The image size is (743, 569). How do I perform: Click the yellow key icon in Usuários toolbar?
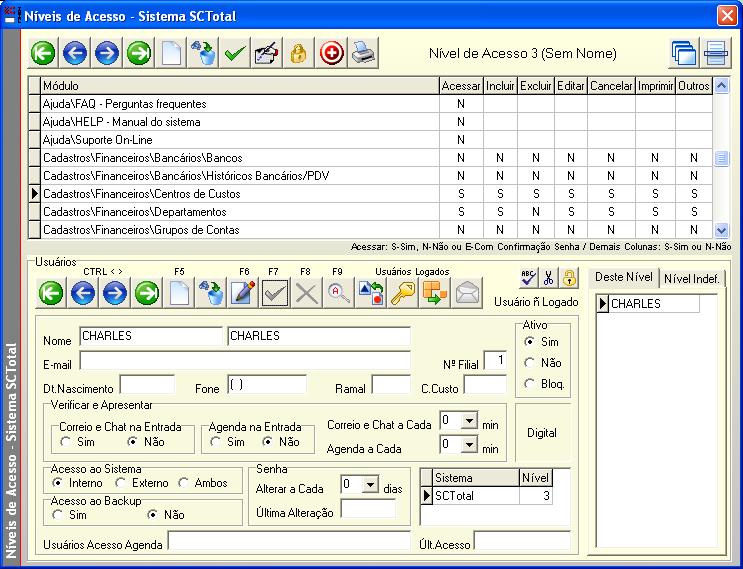pos(402,292)
